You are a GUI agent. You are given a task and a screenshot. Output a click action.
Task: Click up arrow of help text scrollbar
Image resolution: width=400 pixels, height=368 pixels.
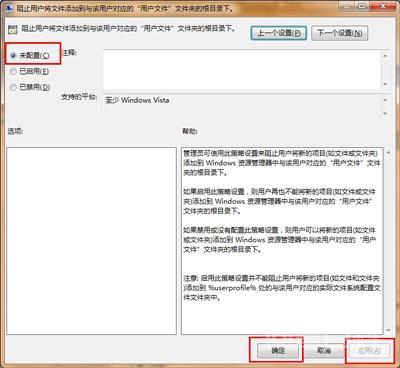(388, 152)
